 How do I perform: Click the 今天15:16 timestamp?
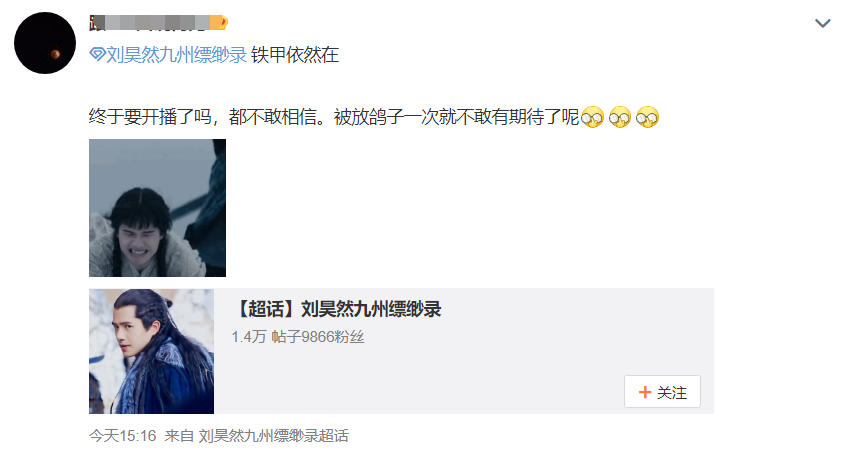122,435
